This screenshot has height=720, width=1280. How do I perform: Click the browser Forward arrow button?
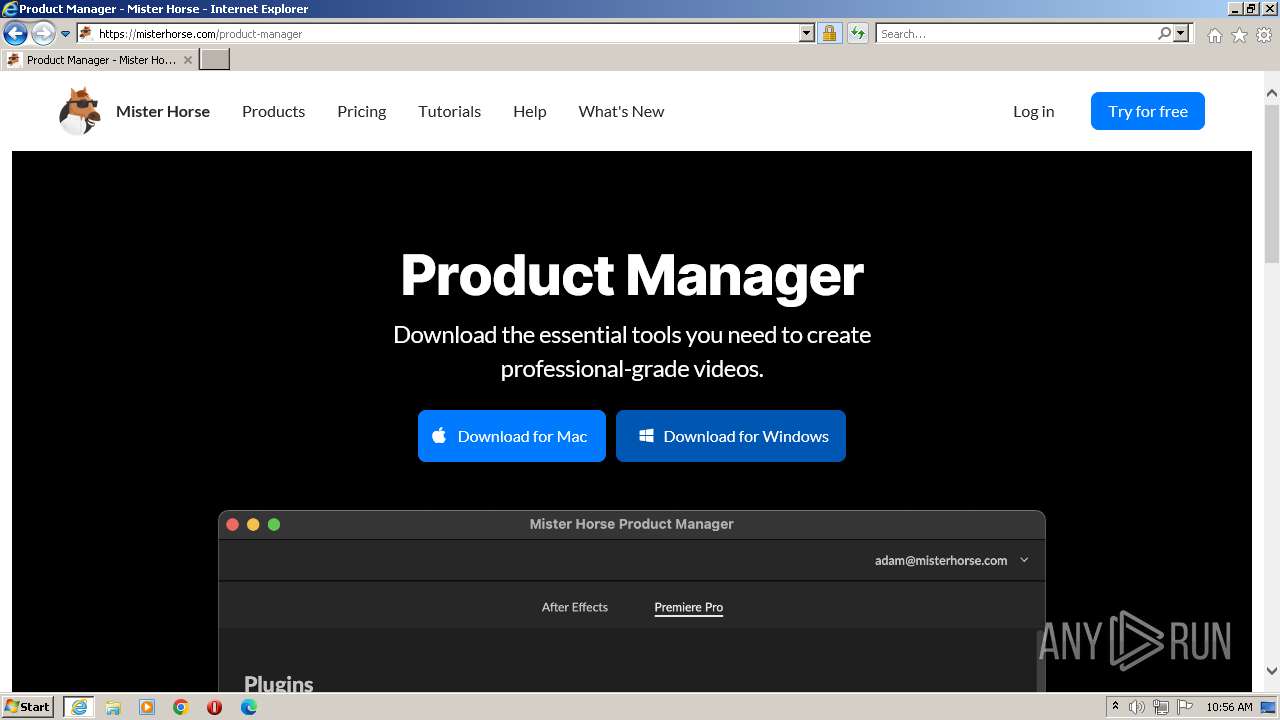click(43, 34)
